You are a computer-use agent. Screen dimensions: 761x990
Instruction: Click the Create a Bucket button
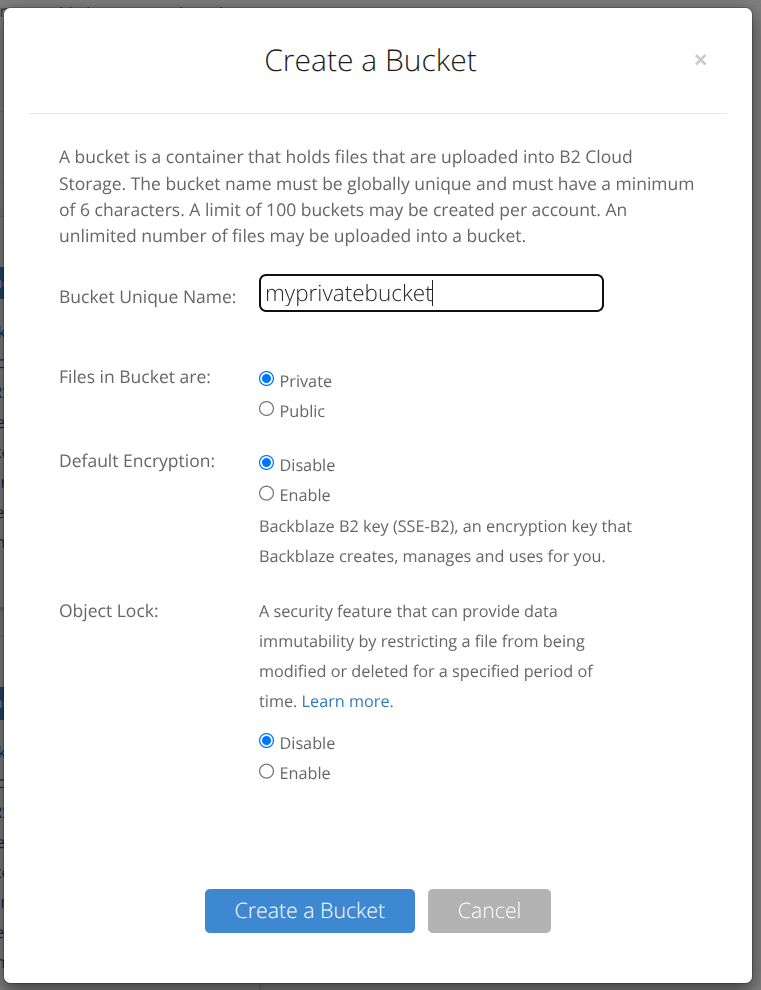(x=309, y=910)
